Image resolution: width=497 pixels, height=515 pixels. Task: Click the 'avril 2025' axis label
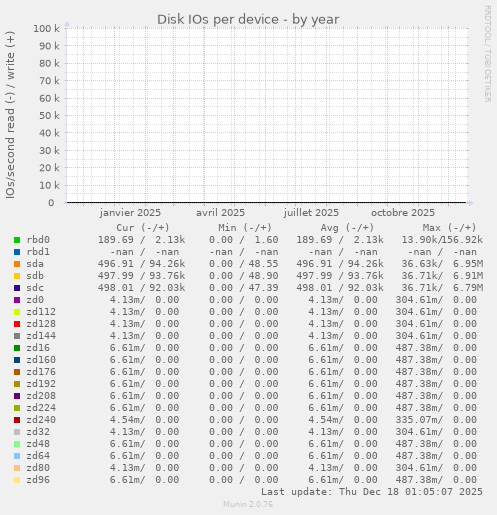point(220,213)
